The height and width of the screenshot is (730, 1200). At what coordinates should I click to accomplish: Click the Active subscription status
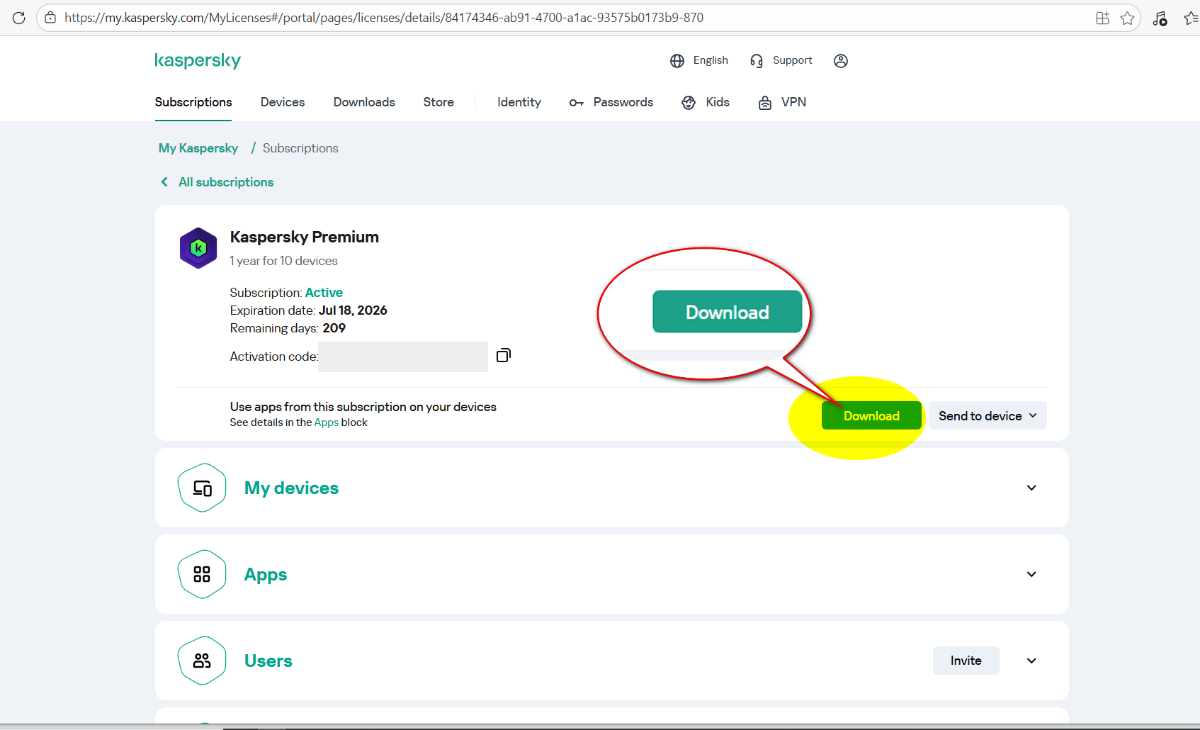coord(324,293)
